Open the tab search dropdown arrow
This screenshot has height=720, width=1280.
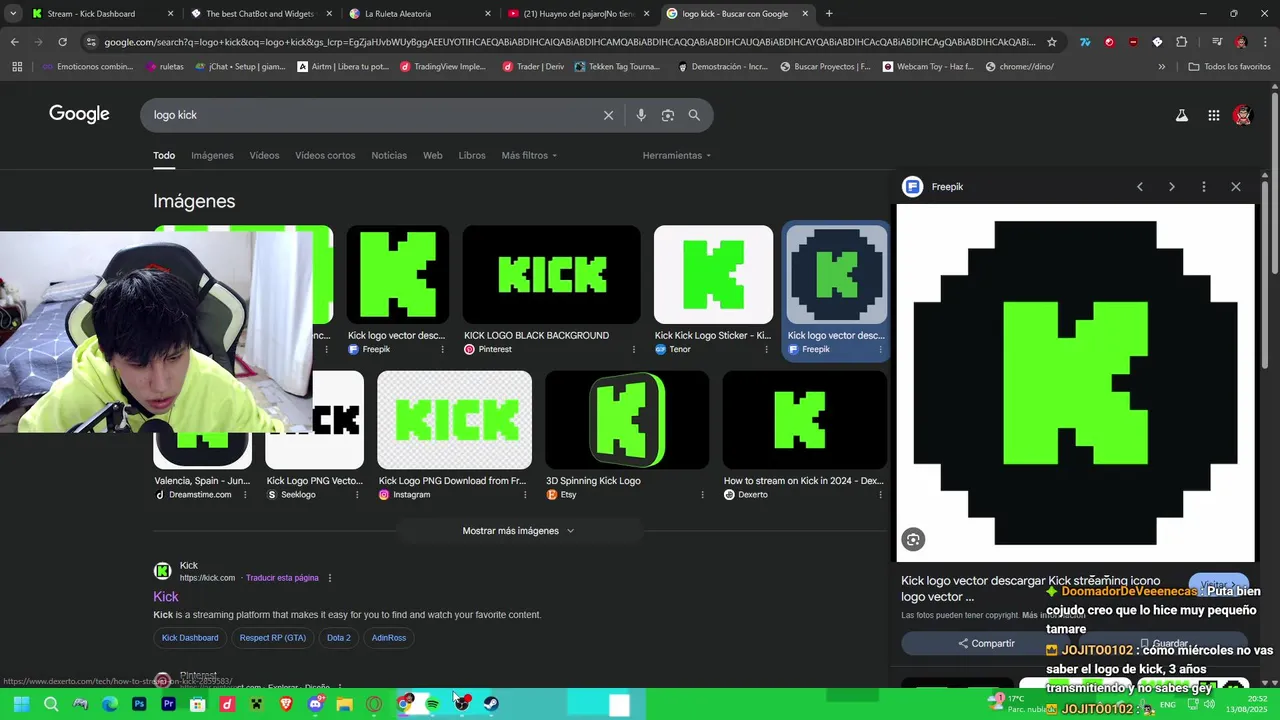pyautogui.click(x=13, y=14)
